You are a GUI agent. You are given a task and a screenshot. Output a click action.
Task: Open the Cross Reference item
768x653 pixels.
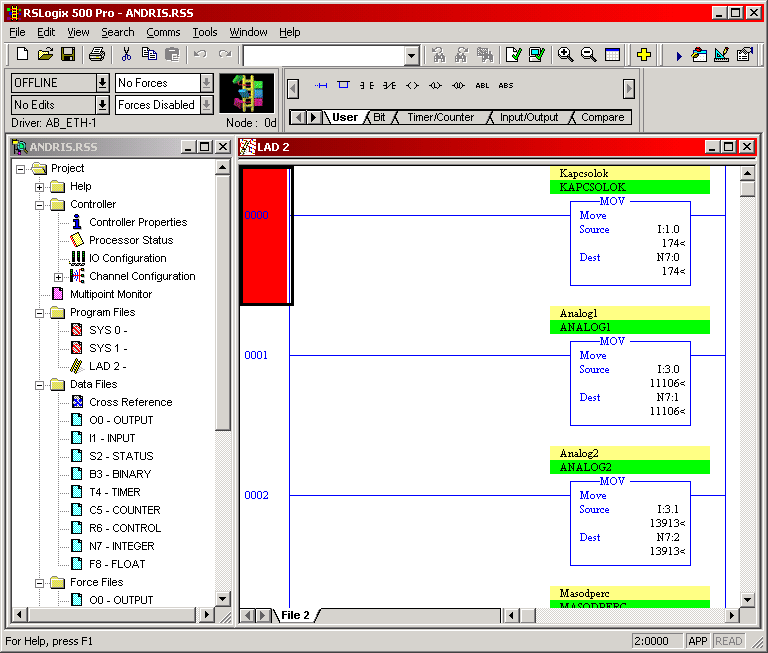[130, 403]
